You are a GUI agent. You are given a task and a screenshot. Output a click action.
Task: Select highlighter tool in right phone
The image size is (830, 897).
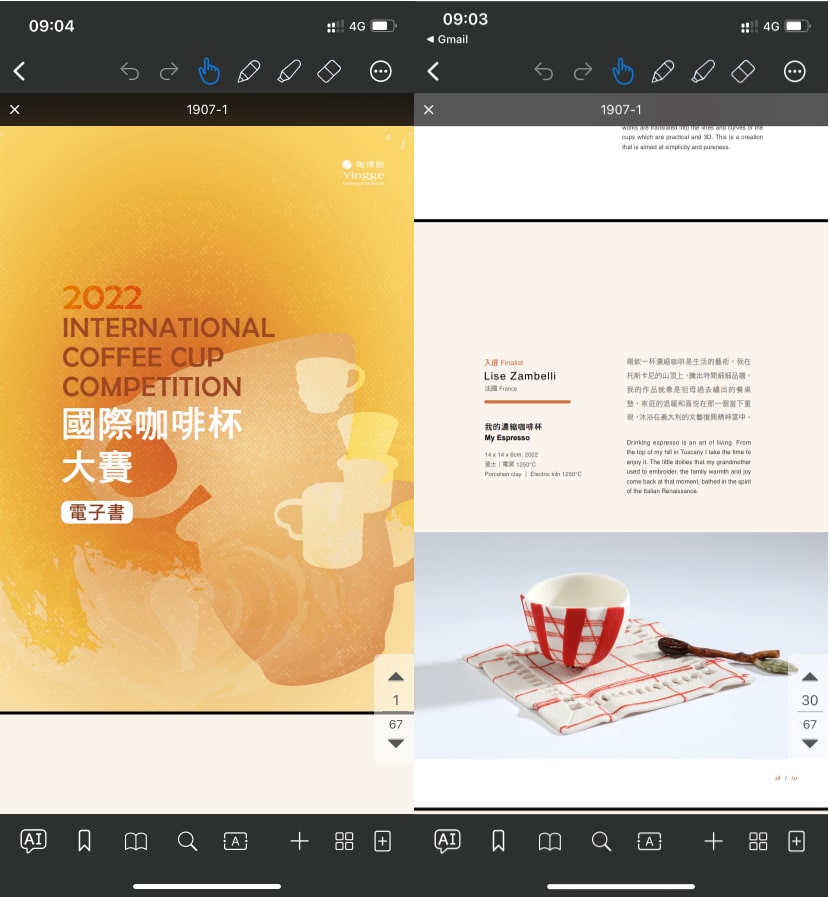coord(703,72)
